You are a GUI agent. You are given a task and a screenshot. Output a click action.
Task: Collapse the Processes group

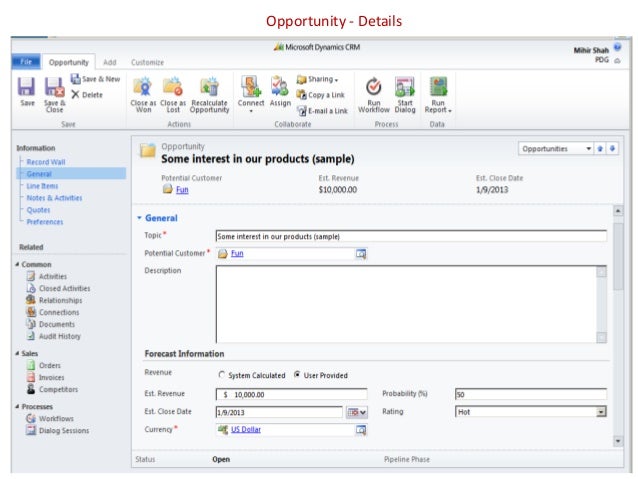[17, 406]
